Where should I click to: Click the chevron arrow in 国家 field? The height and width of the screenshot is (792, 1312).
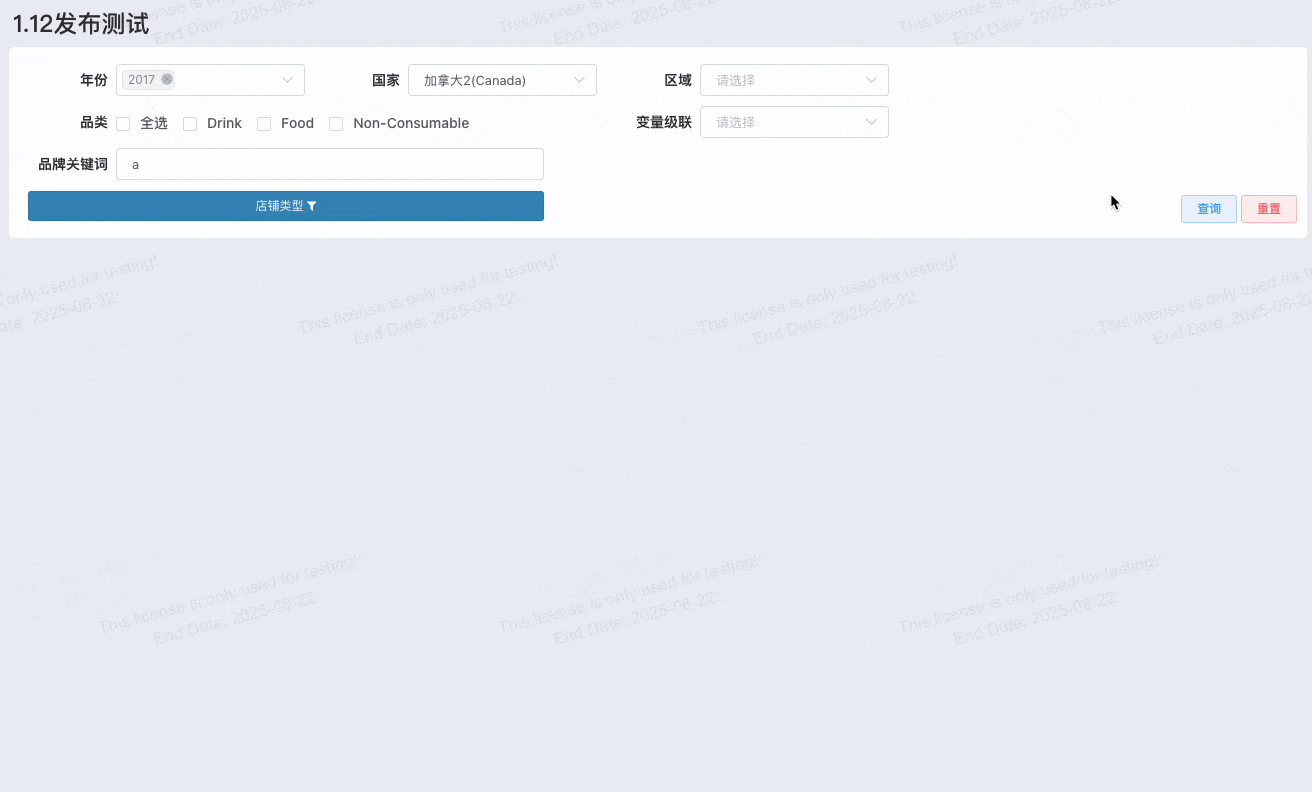(x=579, y=80)
